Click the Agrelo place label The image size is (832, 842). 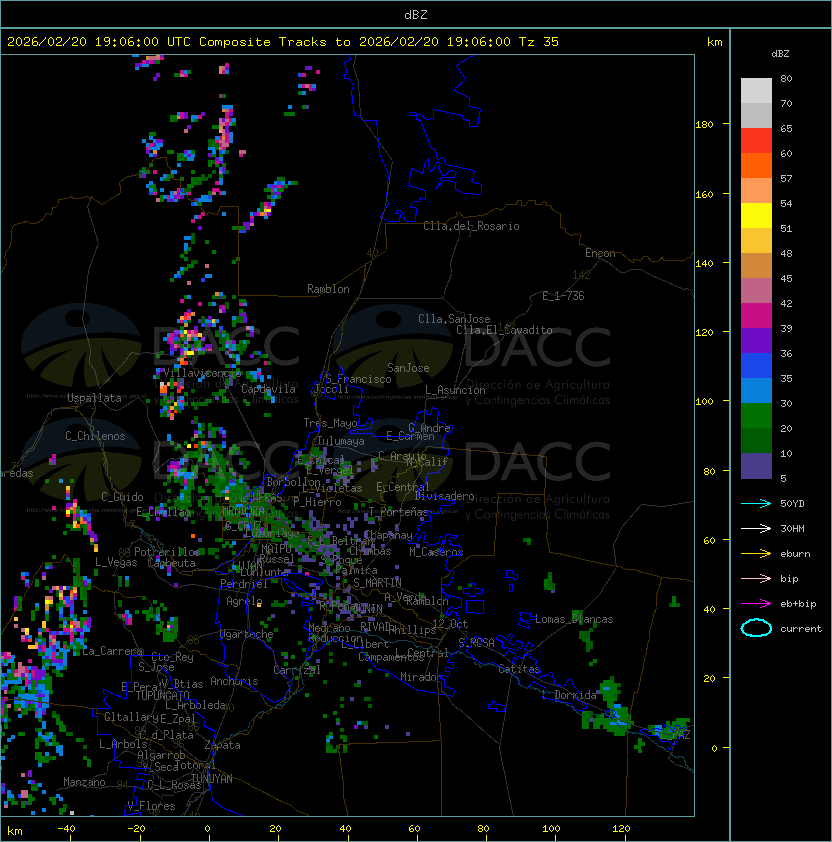244,601
